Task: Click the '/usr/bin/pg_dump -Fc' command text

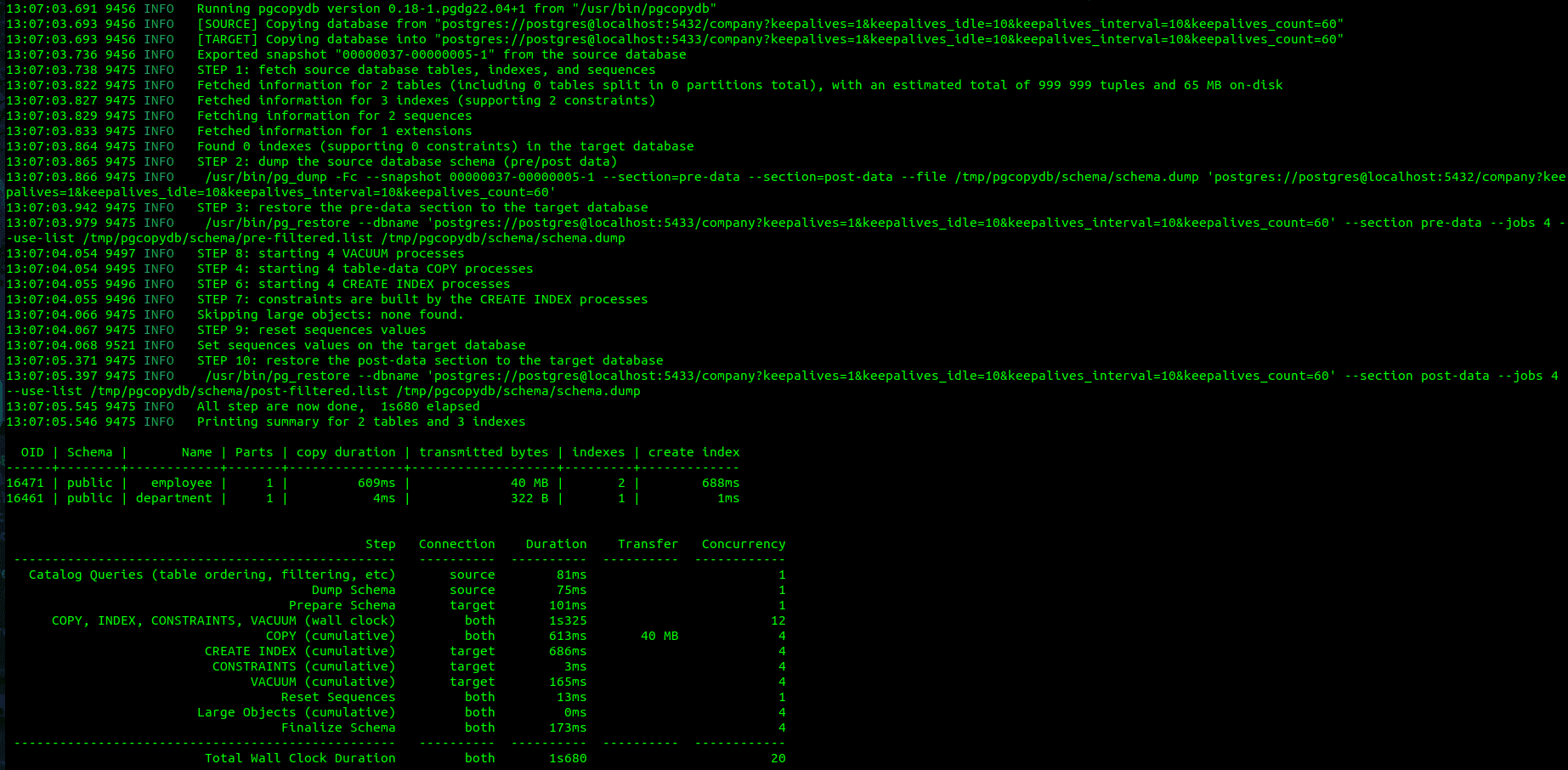Action: [281, 177]
